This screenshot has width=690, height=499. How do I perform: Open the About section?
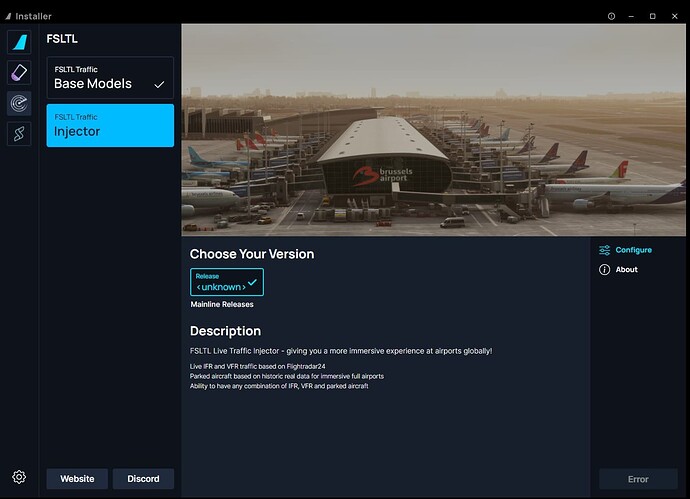click(x=618, y=270)
